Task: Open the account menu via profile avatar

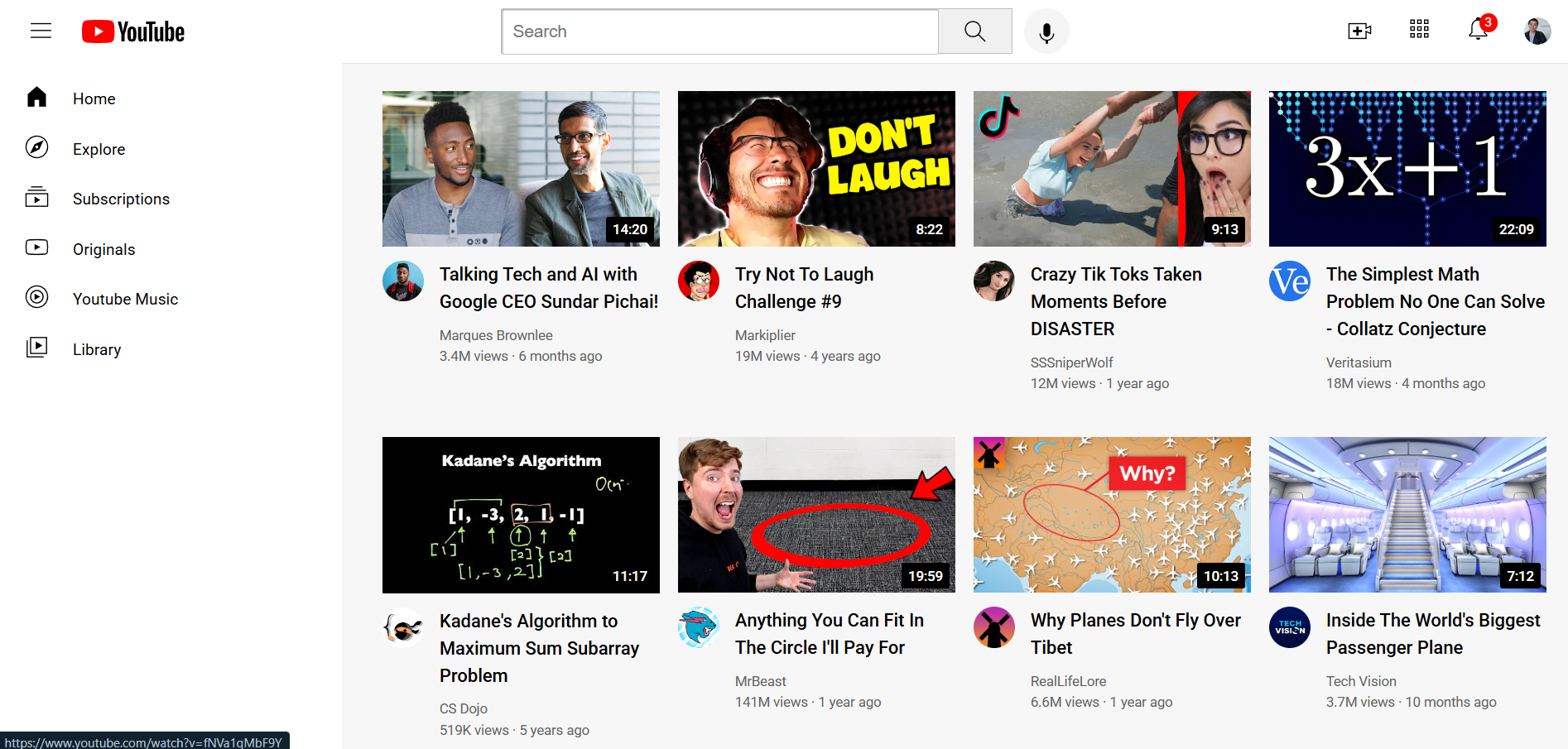Action: 1537,30
